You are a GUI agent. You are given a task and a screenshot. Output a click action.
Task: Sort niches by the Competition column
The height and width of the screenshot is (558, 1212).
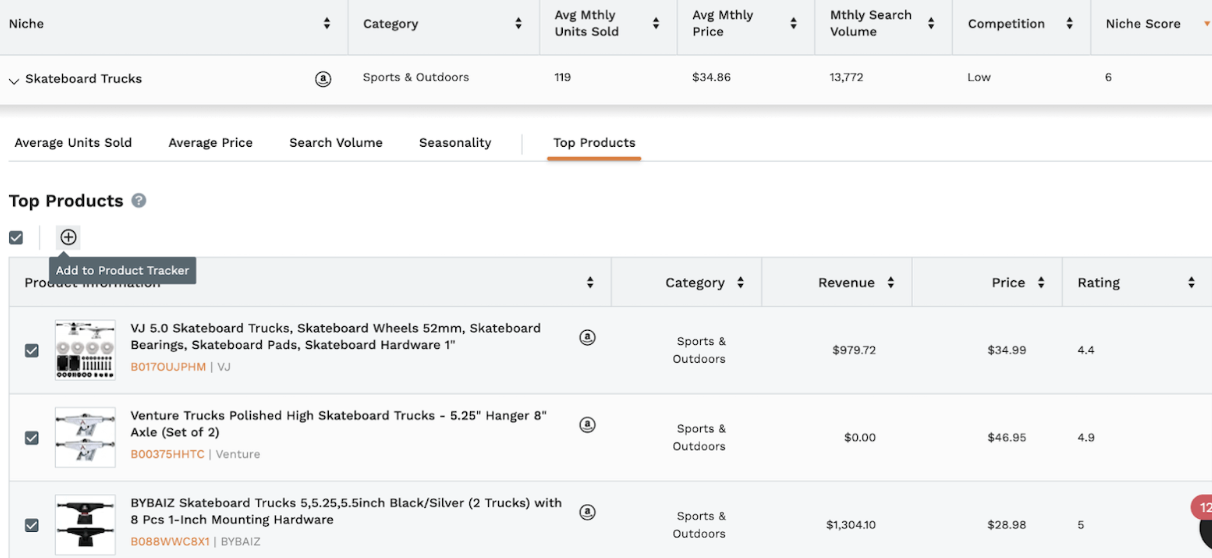click(x=1069, y=24)
